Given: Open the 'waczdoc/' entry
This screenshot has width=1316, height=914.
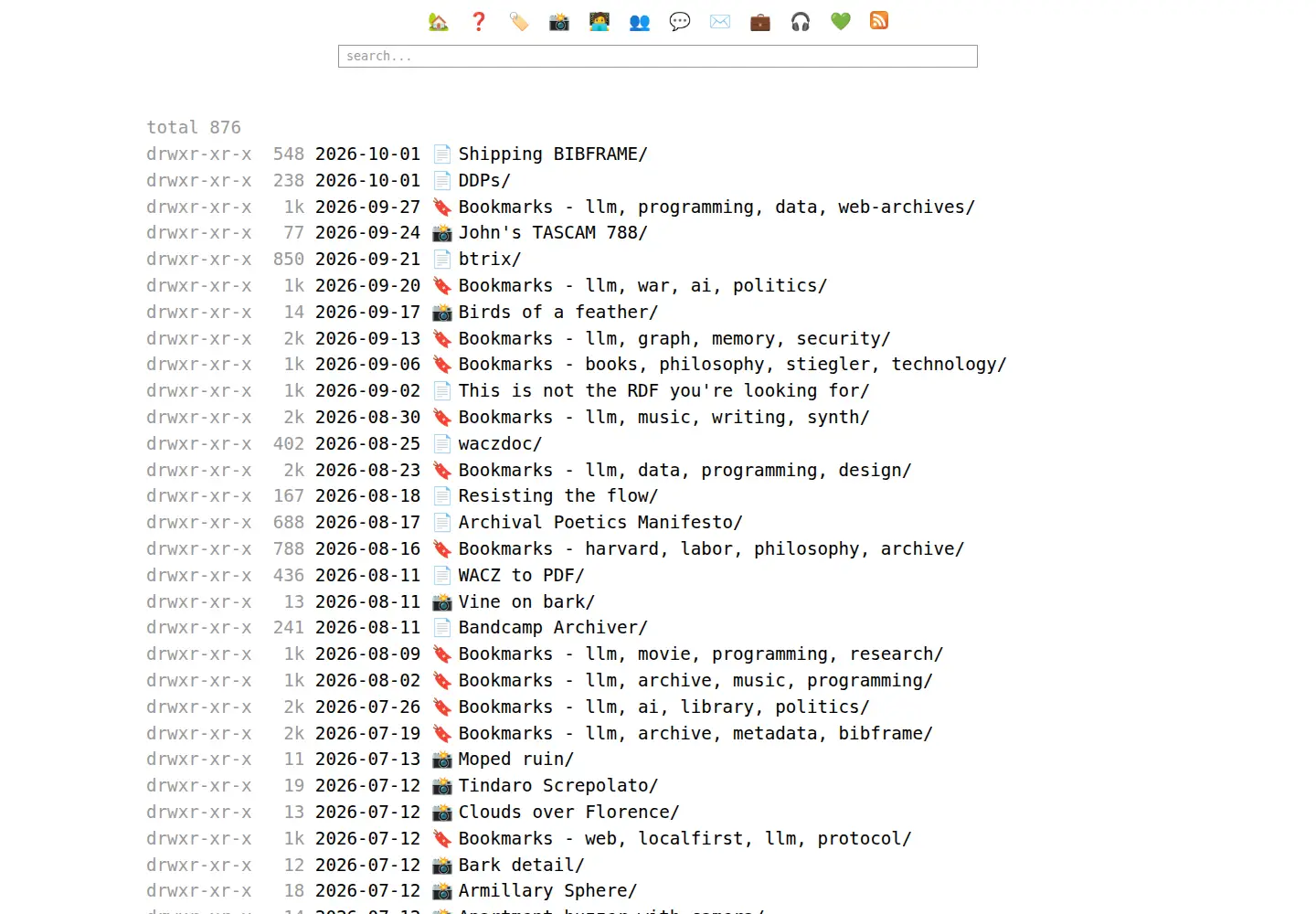Looking at the screenshot, I should point(500,443).
